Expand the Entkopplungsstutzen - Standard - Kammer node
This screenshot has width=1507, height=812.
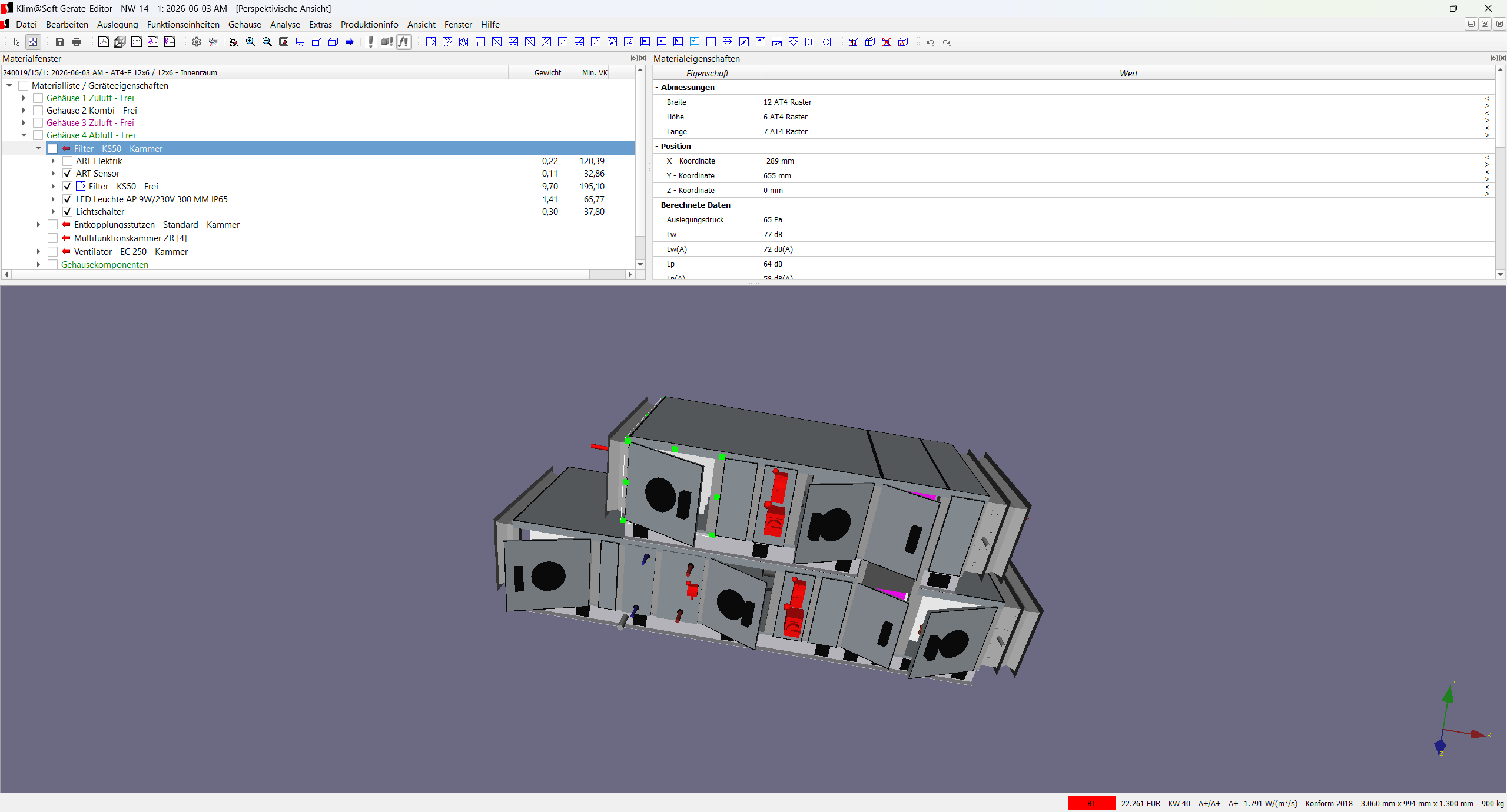click(x=38, y=225)
